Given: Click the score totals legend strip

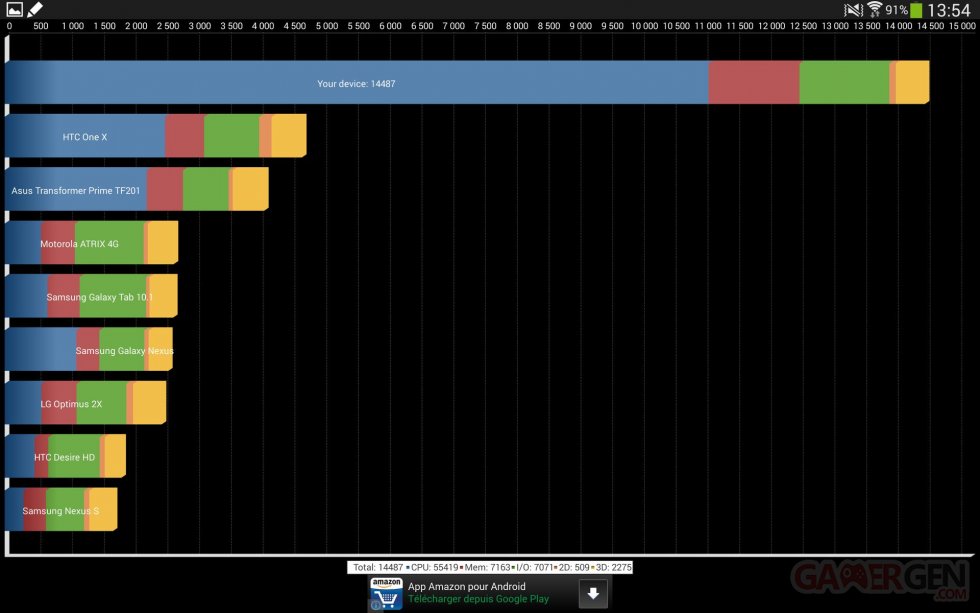Looking at the screenshot, I should [490, 567].
